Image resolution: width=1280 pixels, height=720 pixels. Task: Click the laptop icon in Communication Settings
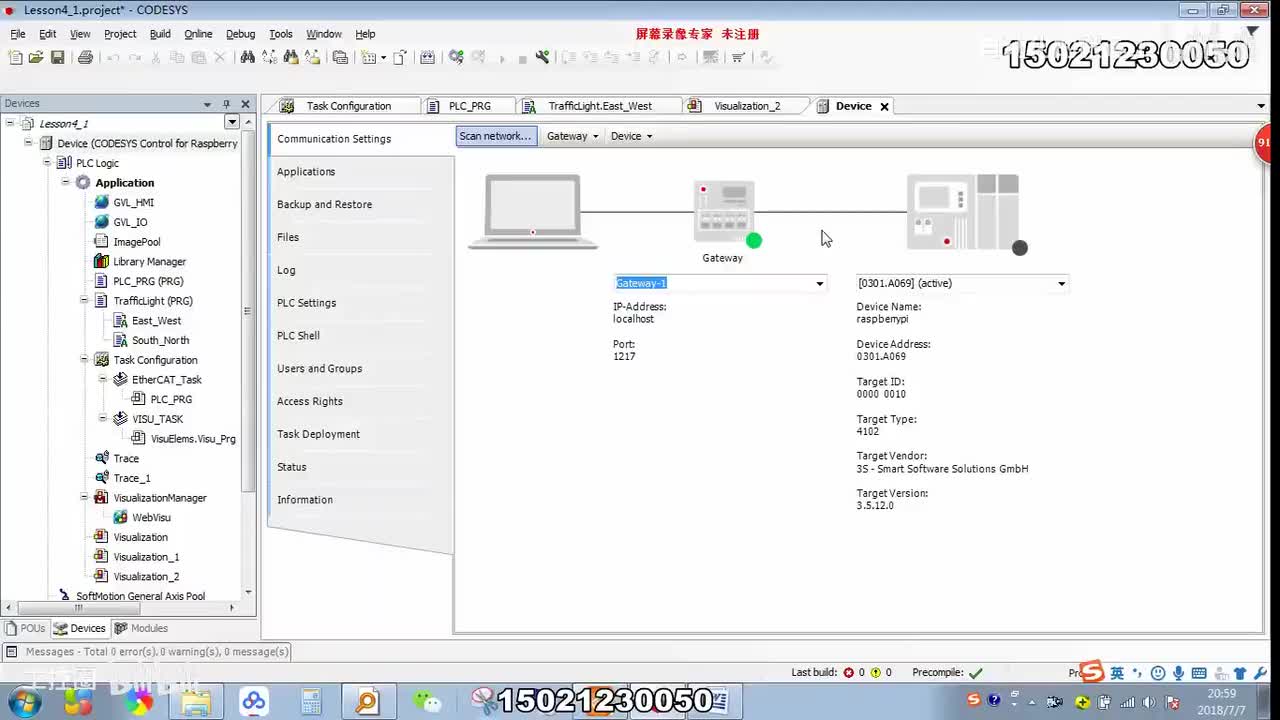click(532, 212)
